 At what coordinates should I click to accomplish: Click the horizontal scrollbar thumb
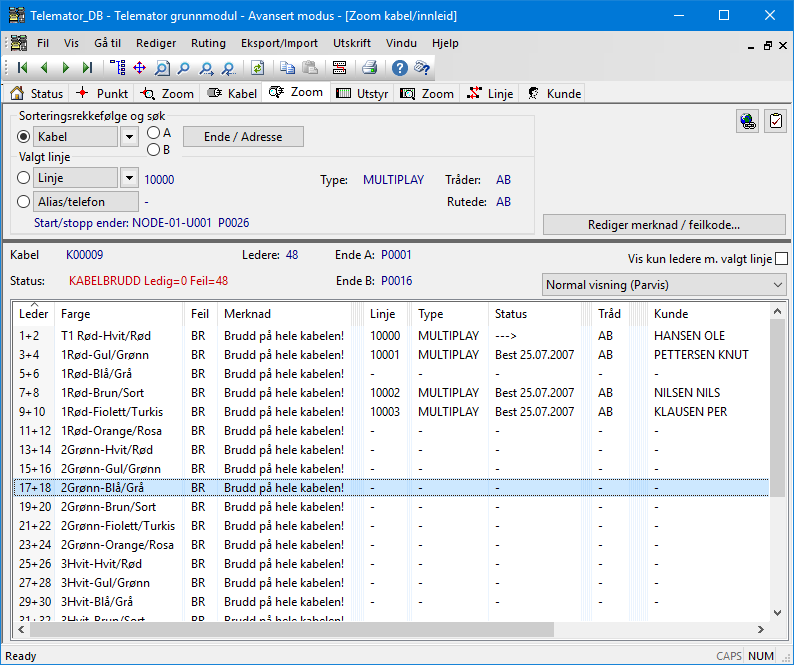(x=292, y=630)
